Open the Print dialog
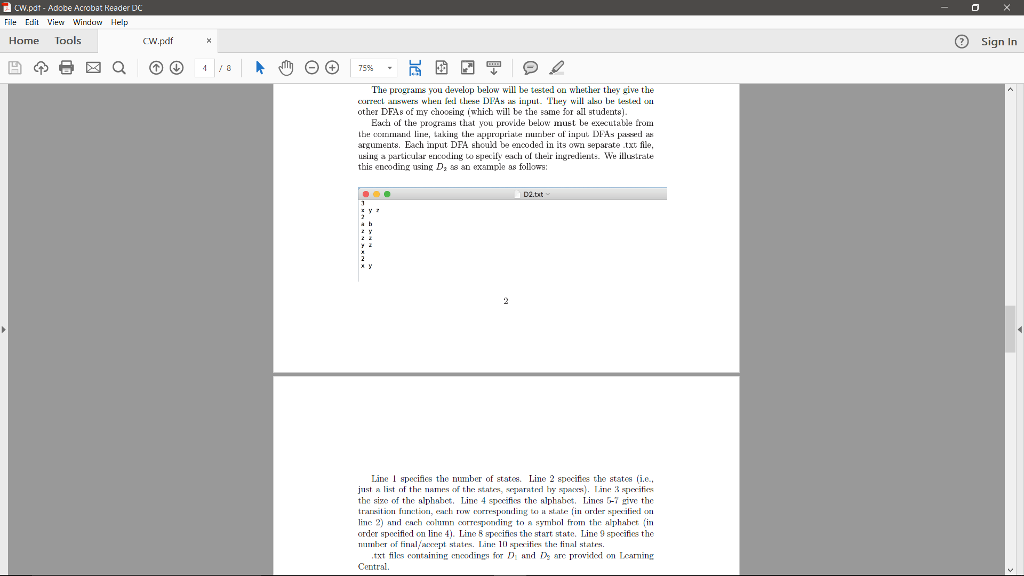1024x576 pixels. click(x=66, y=67)
